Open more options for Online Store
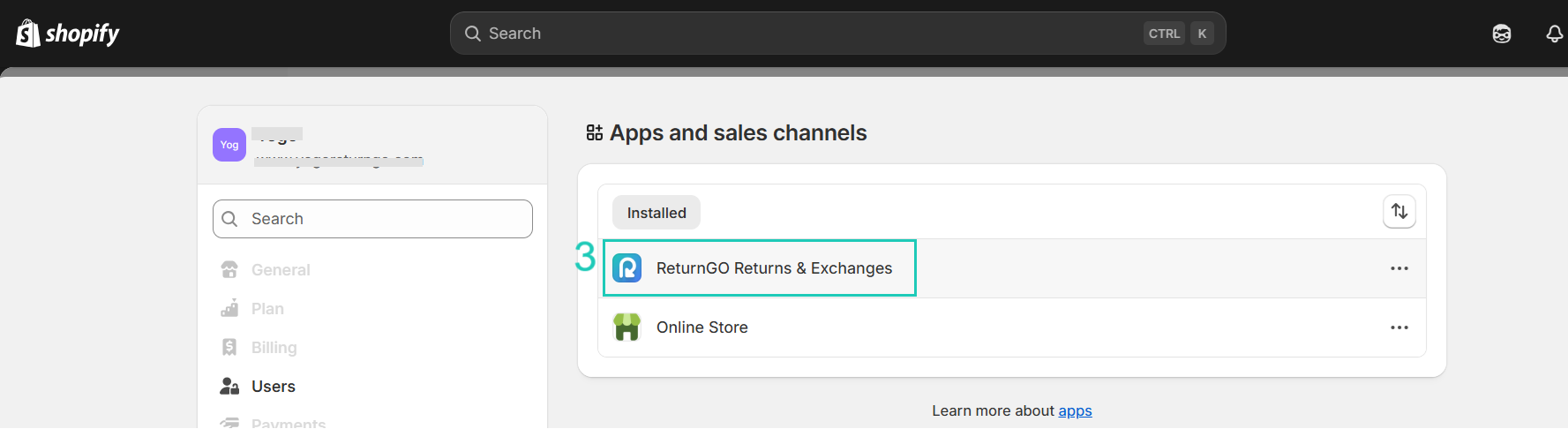1568x444 pixels. coord(1399,327)
